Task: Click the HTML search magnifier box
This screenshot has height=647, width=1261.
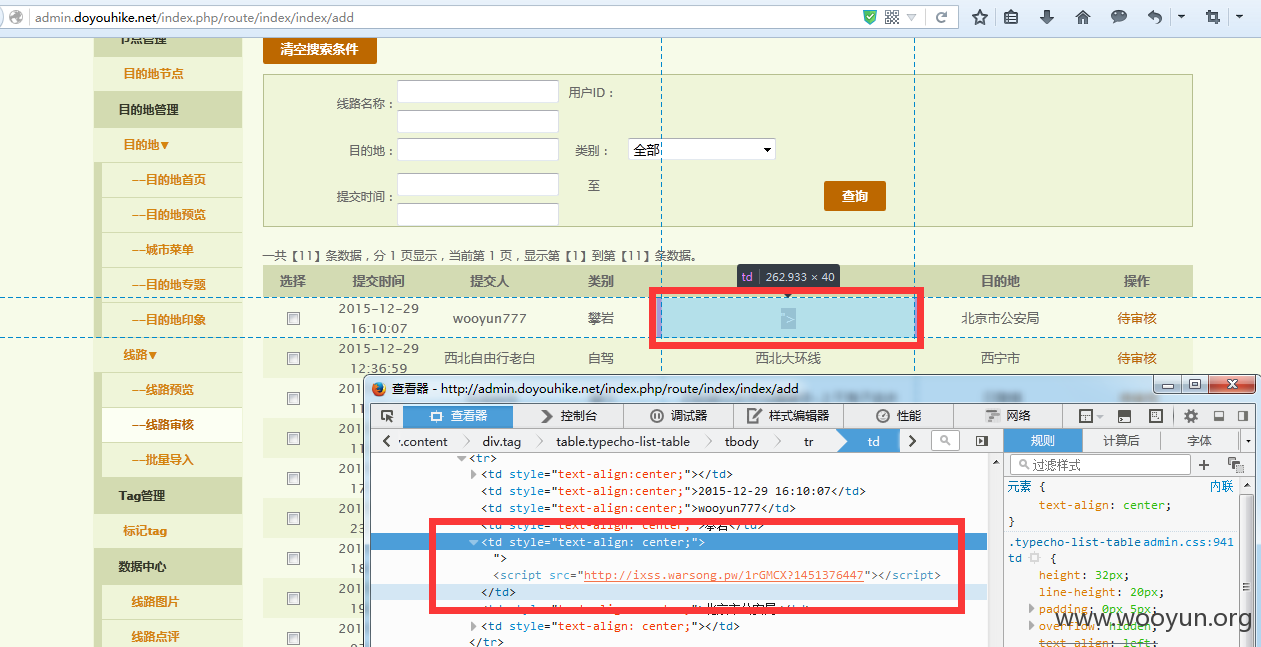Action: point(946,441)
